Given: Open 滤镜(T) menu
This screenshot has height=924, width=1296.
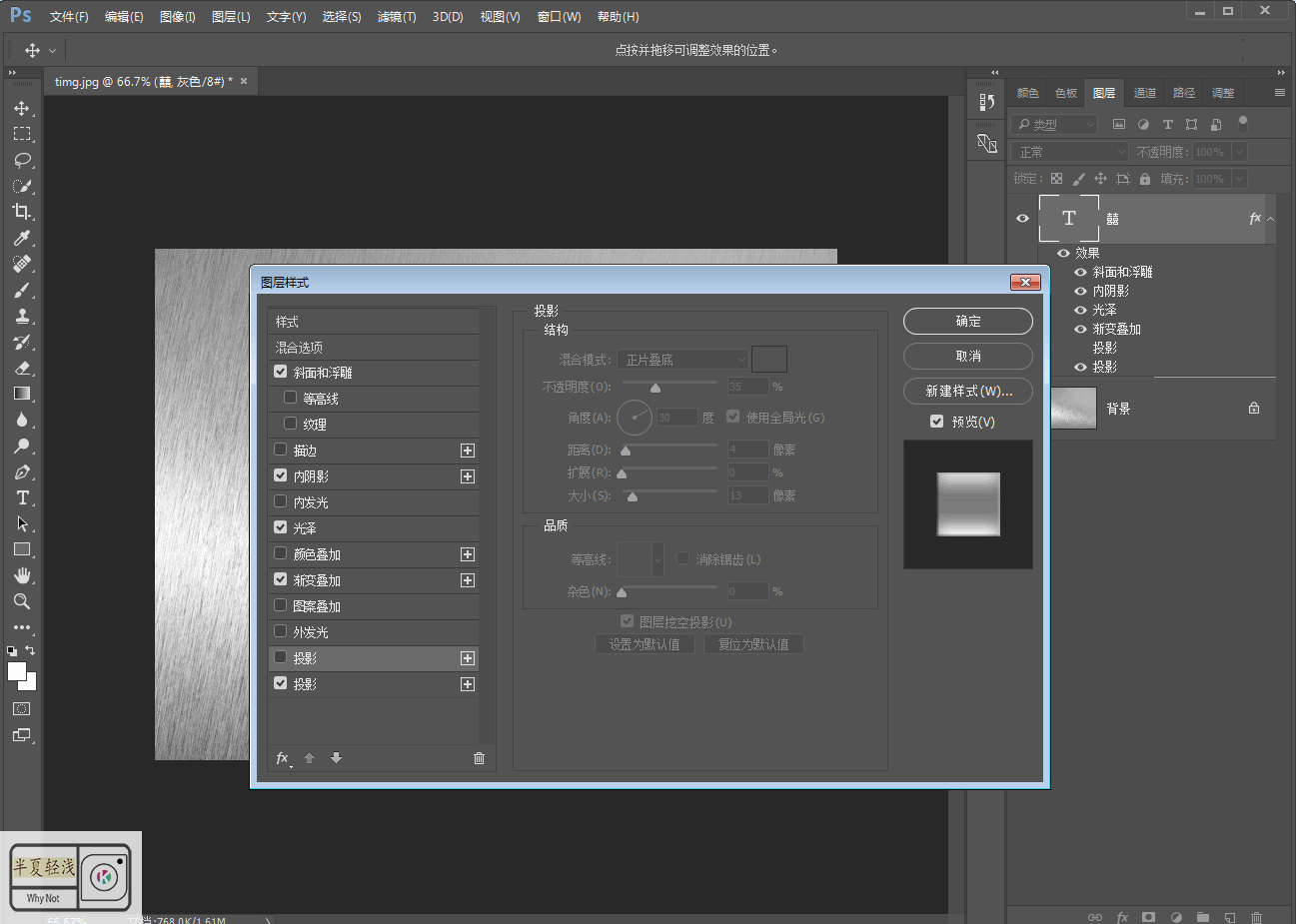Looking at the screenshot, I should click(397, 17).
